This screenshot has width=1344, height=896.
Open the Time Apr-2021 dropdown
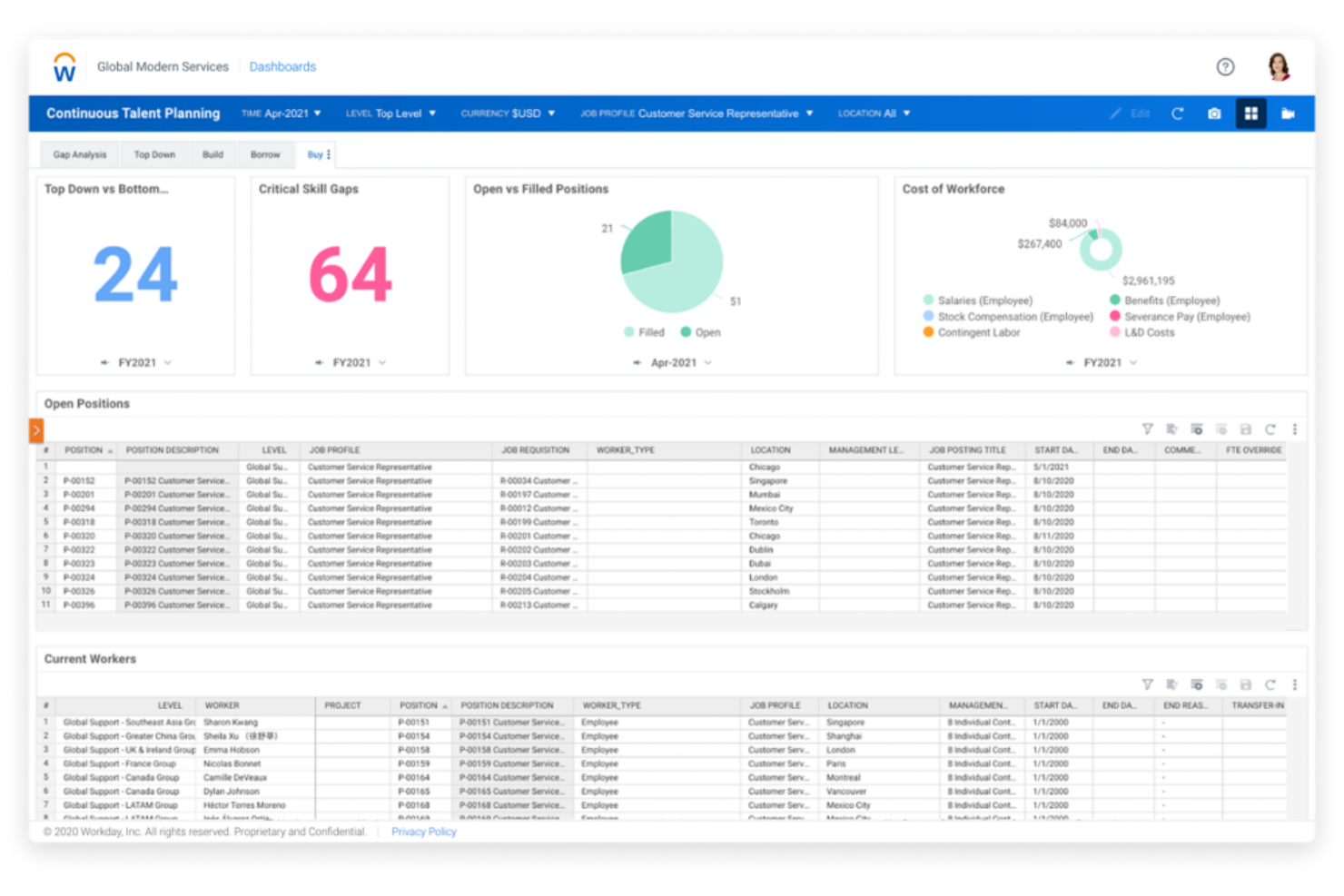point(281,113)
